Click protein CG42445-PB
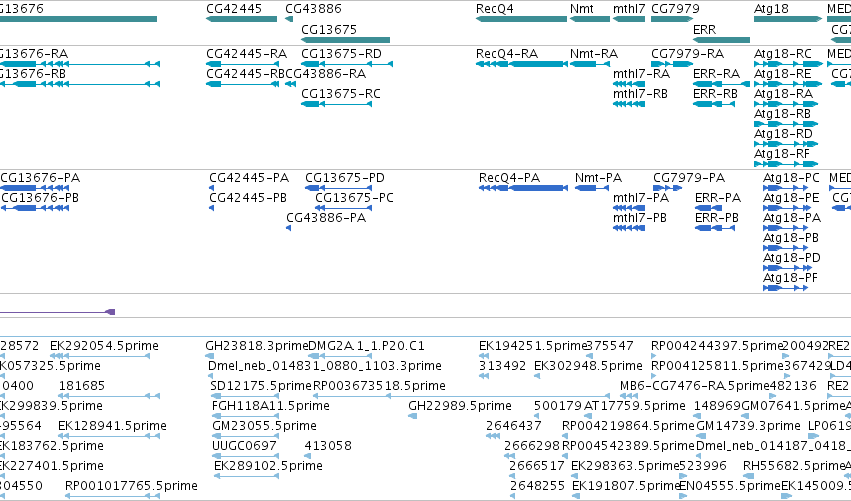The width and height of the screenshot is (851, 501). coord(212,208)
